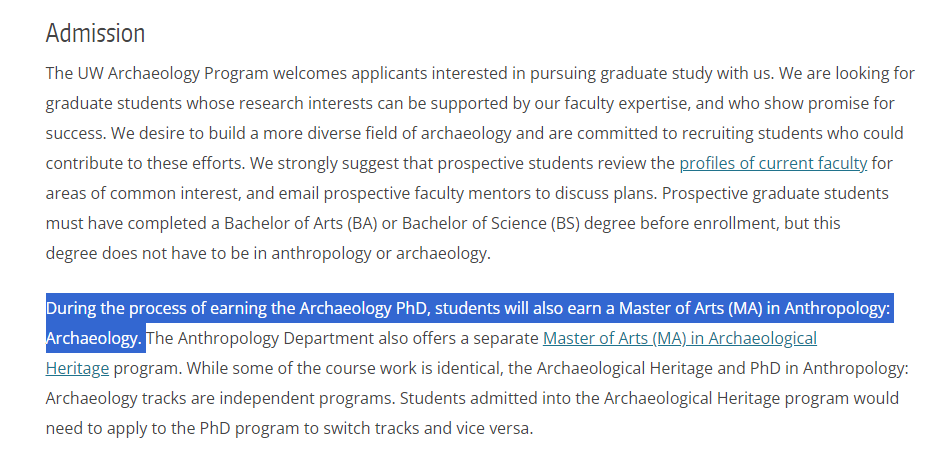Open Master of Arts (MA) in Archaeological link
Screen dimensions: 949x455
click(x=680, y=338)
